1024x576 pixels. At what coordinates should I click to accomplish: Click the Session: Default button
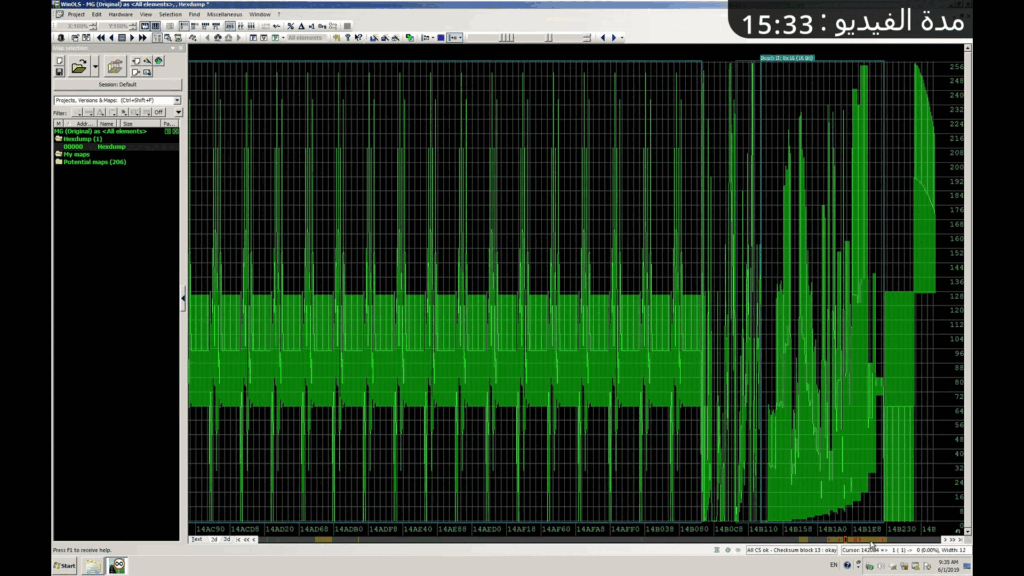[117, 84]
